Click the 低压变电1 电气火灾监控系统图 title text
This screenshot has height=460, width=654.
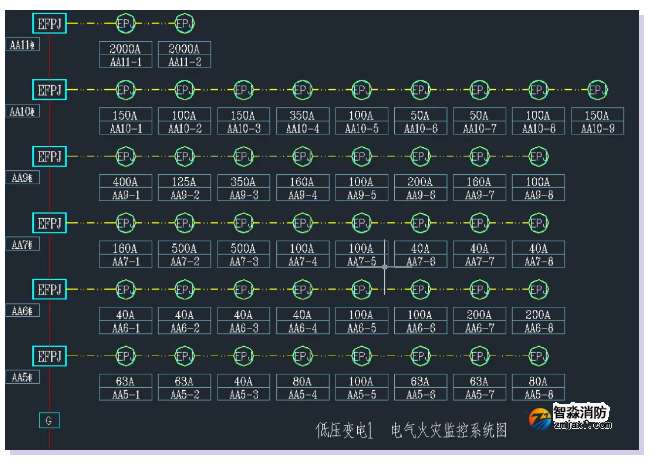click(411, 430)
